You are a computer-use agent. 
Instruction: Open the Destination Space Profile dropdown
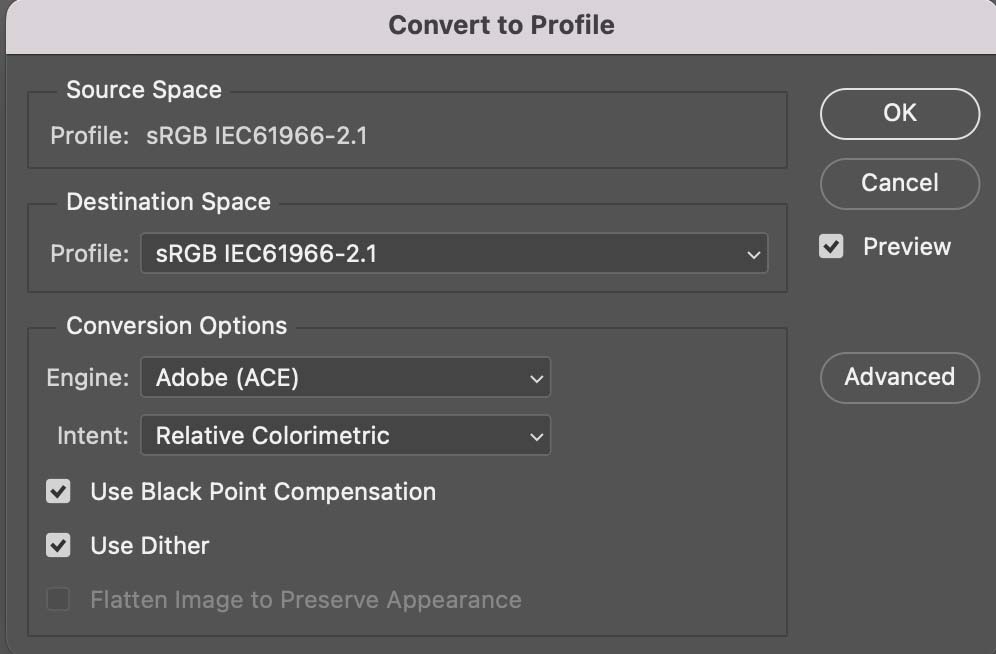pyautogui.click(x=453, y=254)
